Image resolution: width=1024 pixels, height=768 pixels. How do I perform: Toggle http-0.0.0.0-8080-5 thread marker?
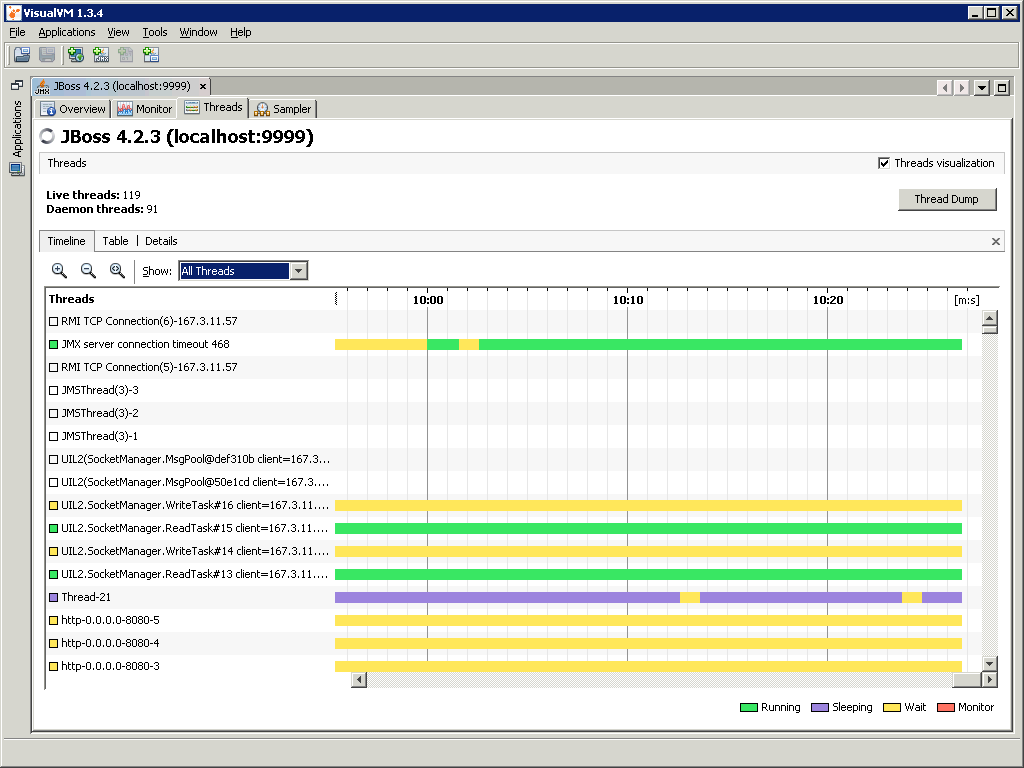54,620
